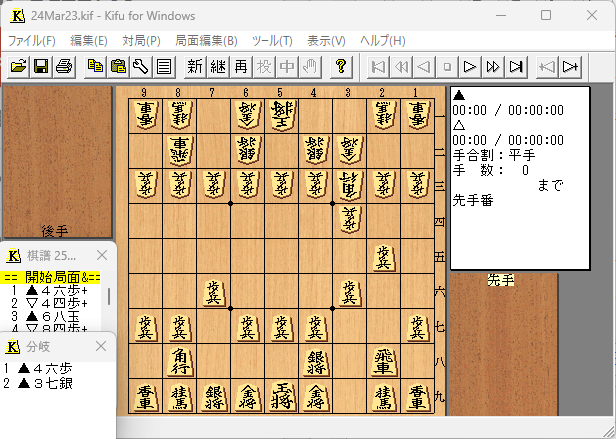Screen dimensions: 616x439
Task: Click the Print icon in toolbar
Action: [x=64, y=66]
